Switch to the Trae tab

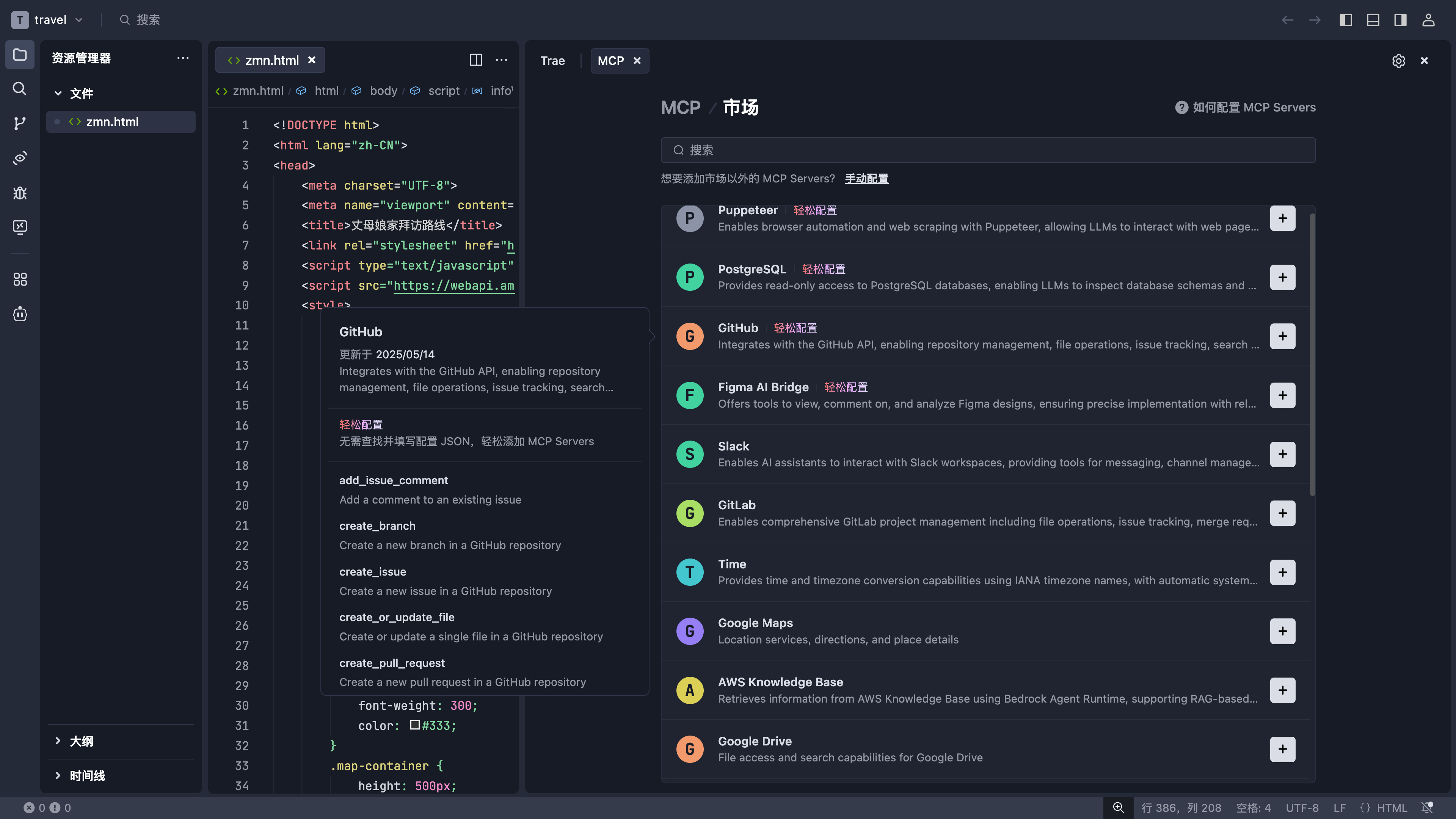[552, 61]
